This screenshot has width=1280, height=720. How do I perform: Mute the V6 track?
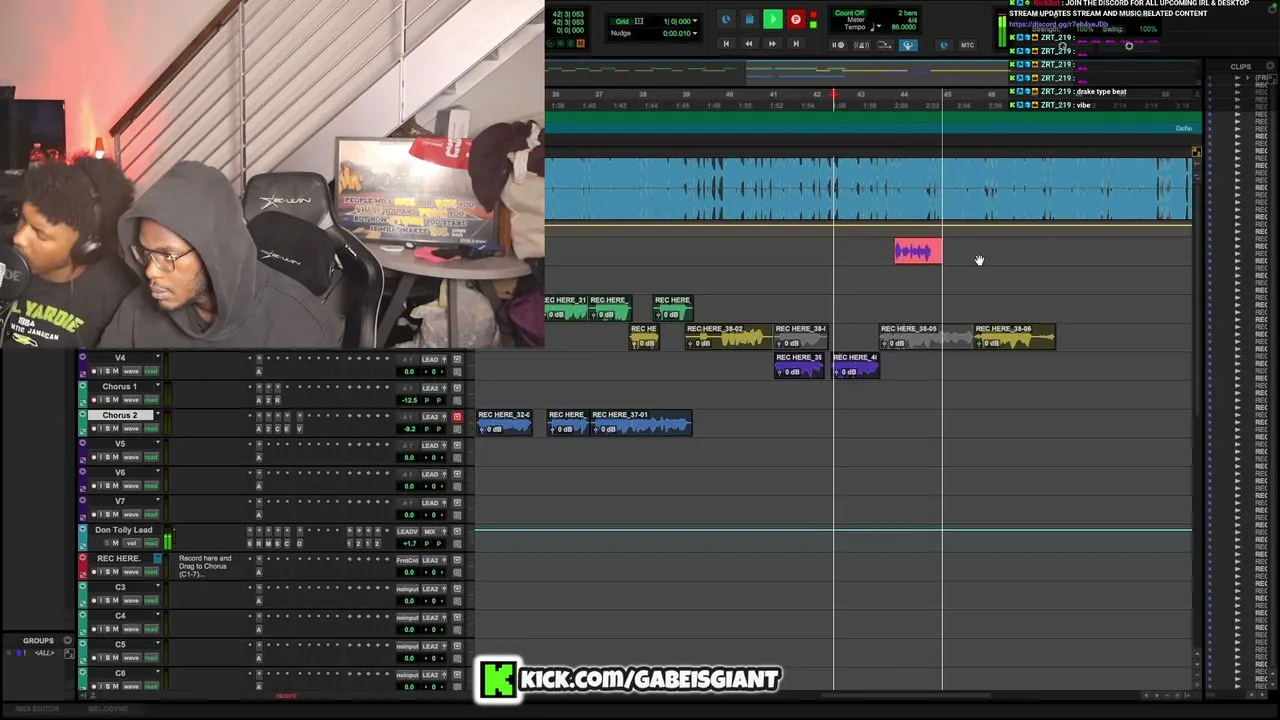point(115,486)
